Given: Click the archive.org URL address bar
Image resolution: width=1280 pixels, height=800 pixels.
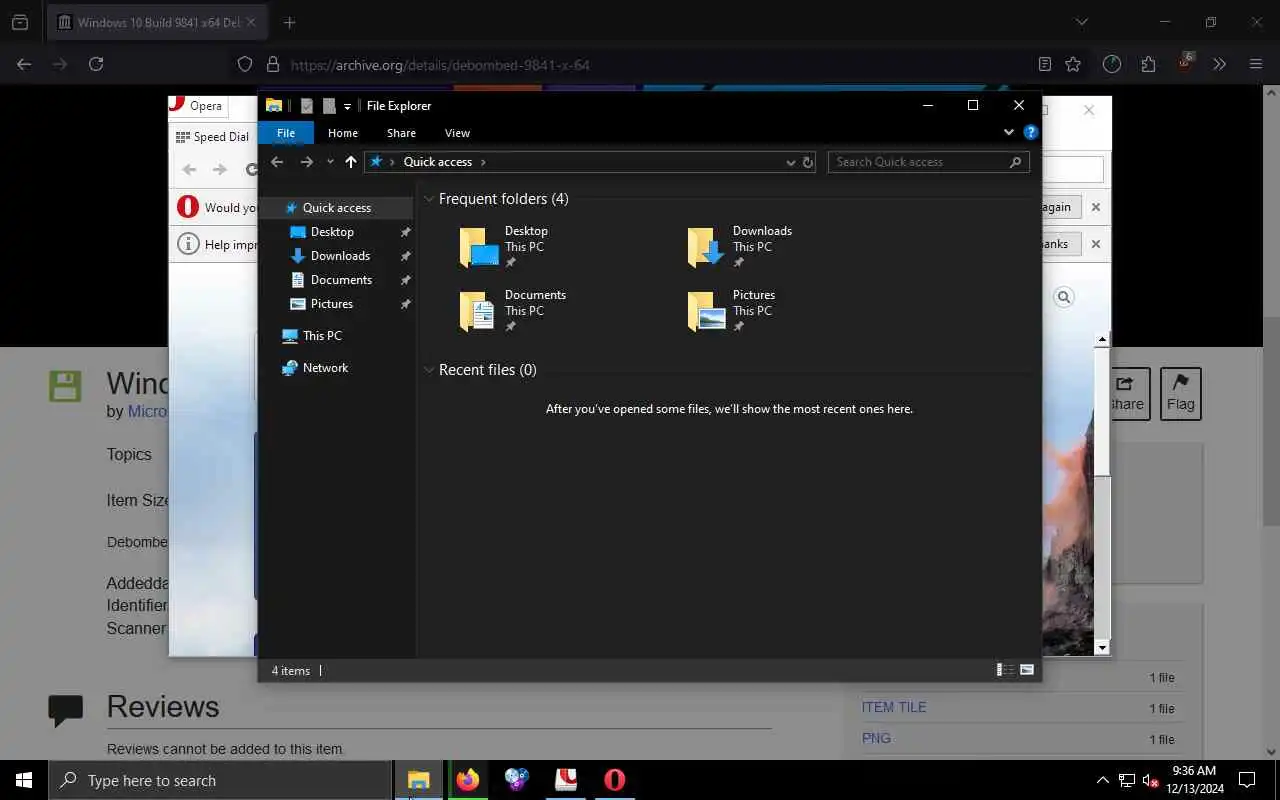Looking at the screenshot, I should point(440,65).
